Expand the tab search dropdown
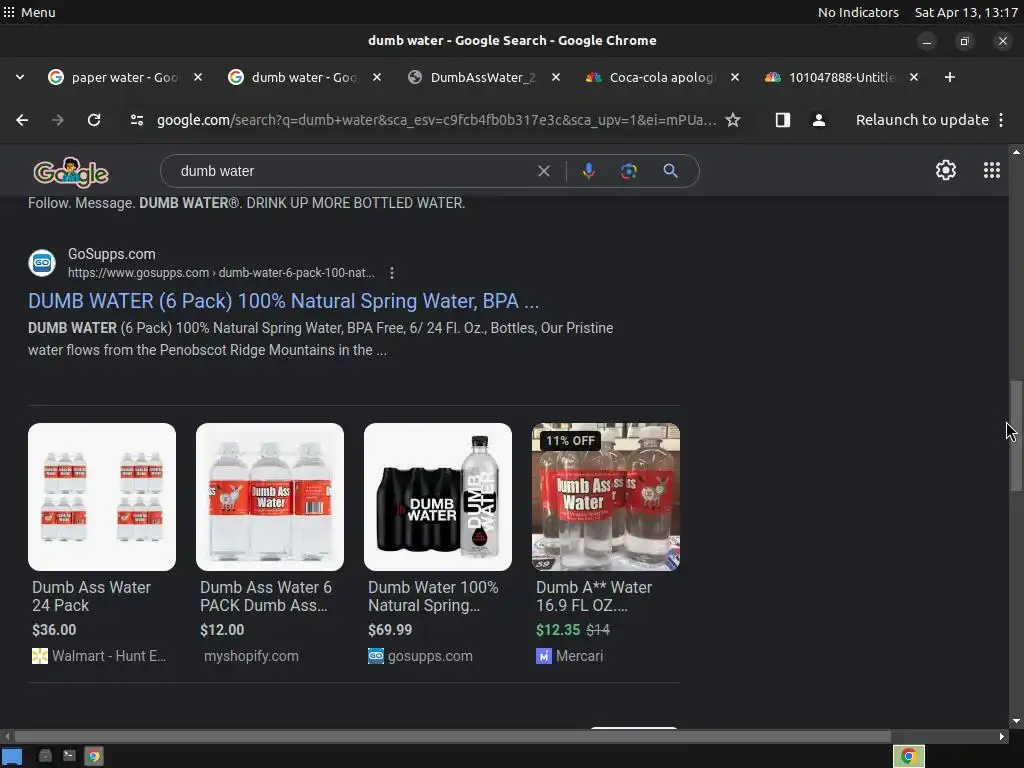 [20, 77]
